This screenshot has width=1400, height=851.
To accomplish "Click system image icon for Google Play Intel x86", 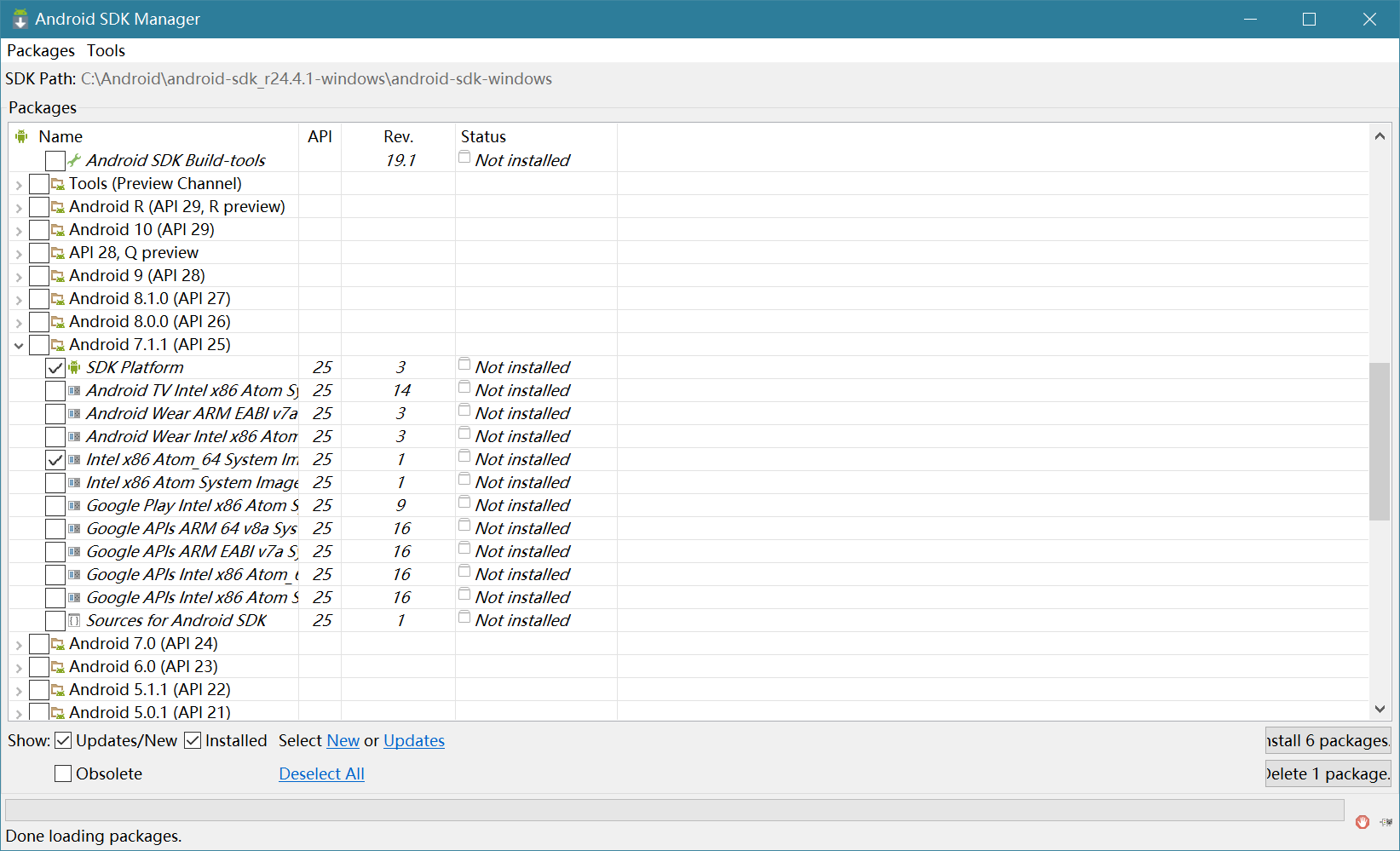I will tap(74, 505).
